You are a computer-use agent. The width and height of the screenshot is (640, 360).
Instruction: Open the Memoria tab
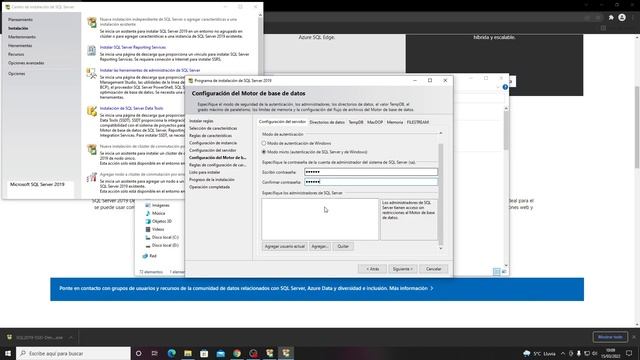click(395, 122)
